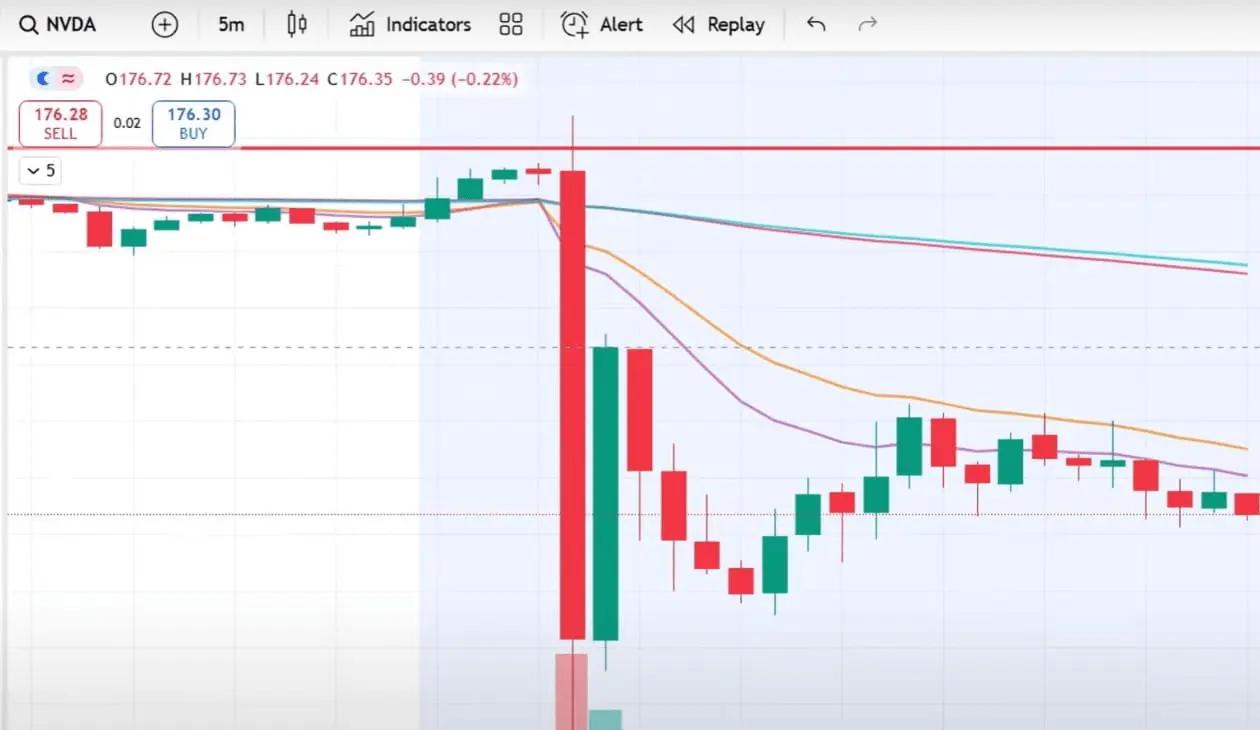This screenshot has width=1260, height=730.
Task: Click the 176.28 SELL button
Action: click(x=61, y=123)
